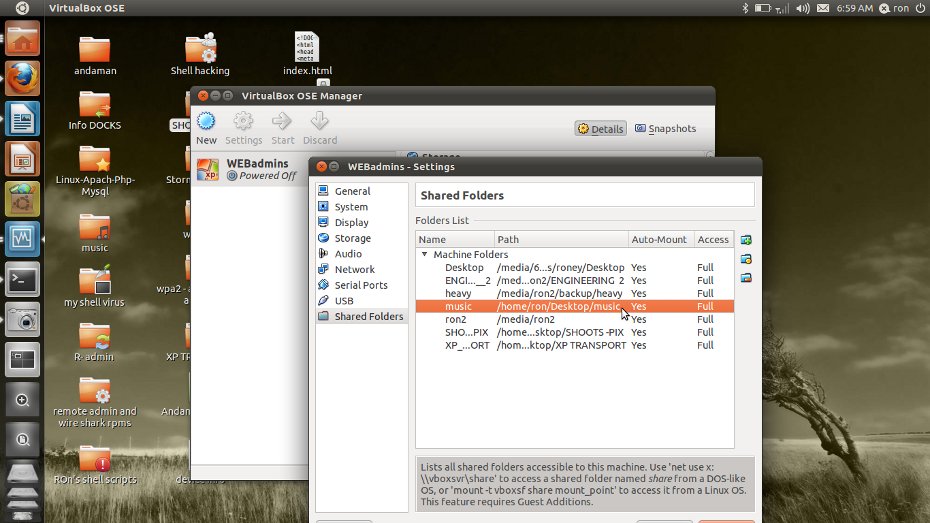This screenshot has height=523, width=930.
Task: Switch to Details view button
Action: 600,129
